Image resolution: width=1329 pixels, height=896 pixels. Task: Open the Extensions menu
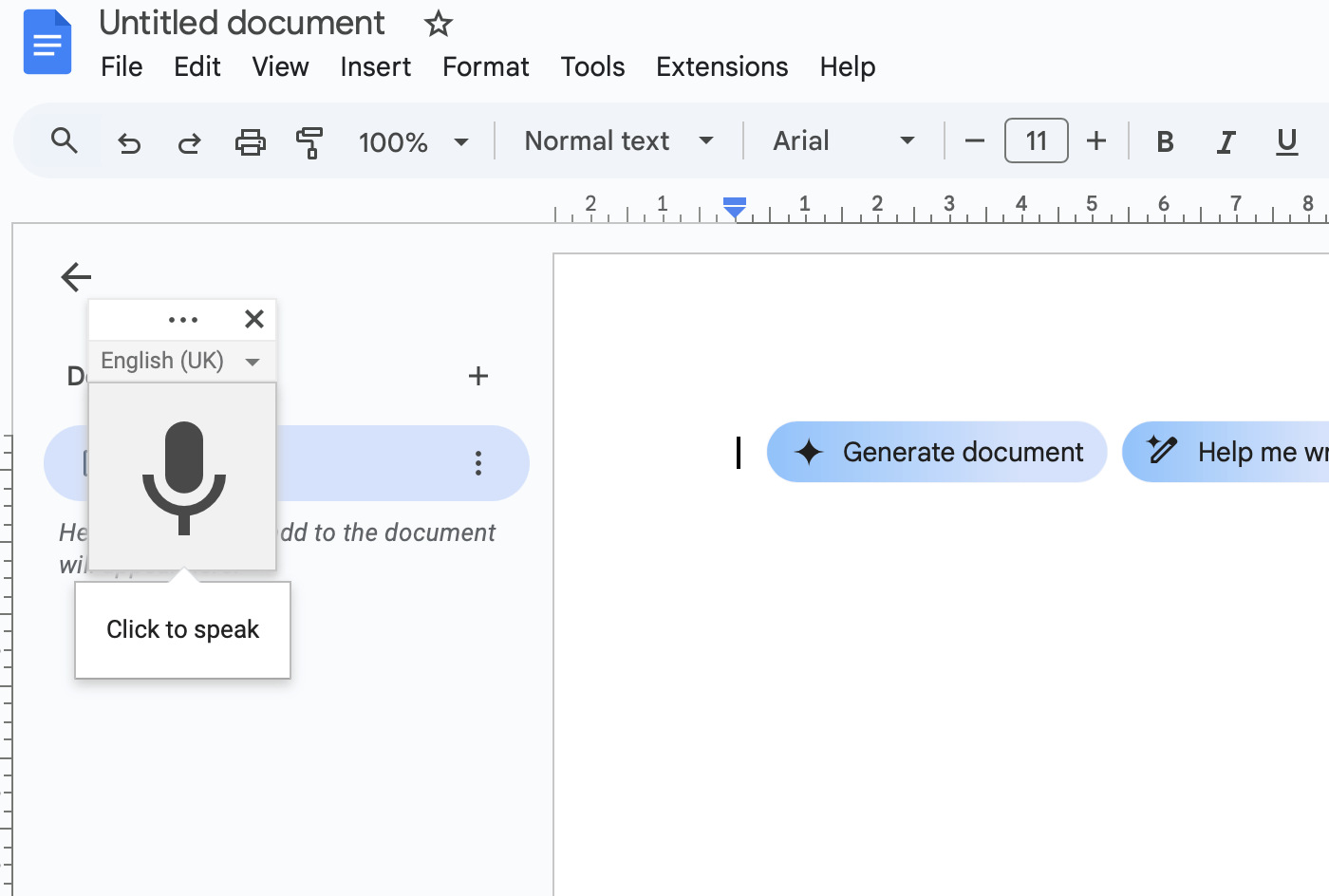721,66
